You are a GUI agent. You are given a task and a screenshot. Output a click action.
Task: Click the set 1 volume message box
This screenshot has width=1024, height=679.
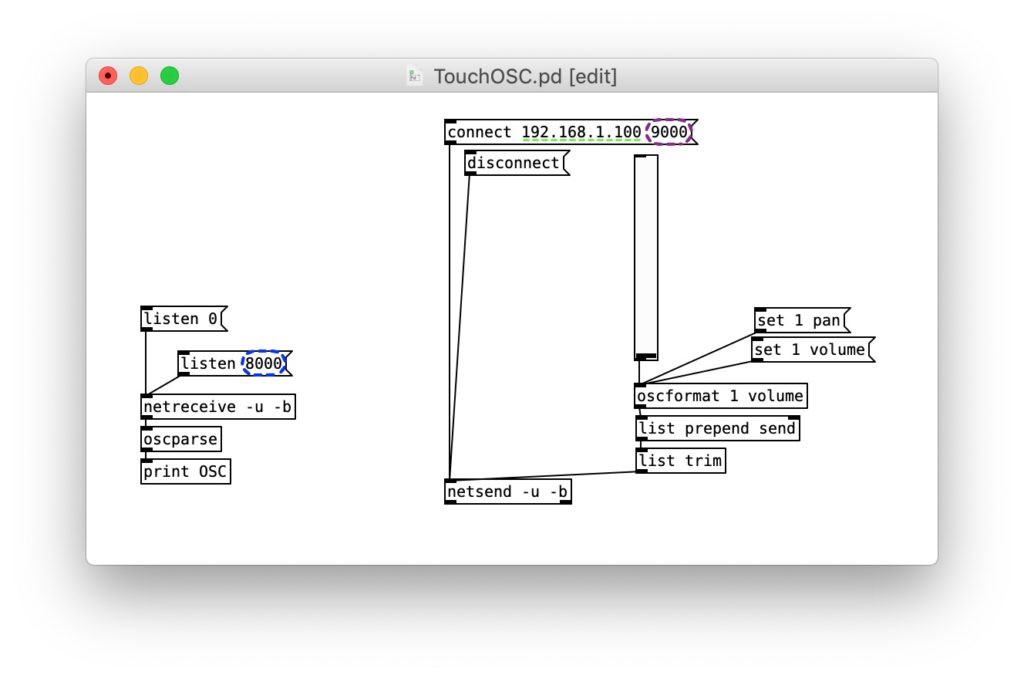tap(809, 350)
